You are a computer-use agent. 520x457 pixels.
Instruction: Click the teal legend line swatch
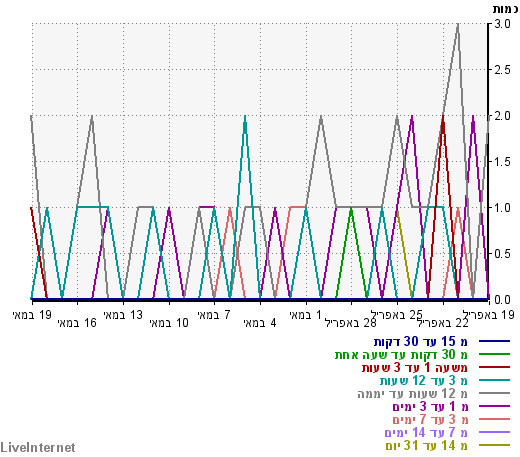(494, 380)
